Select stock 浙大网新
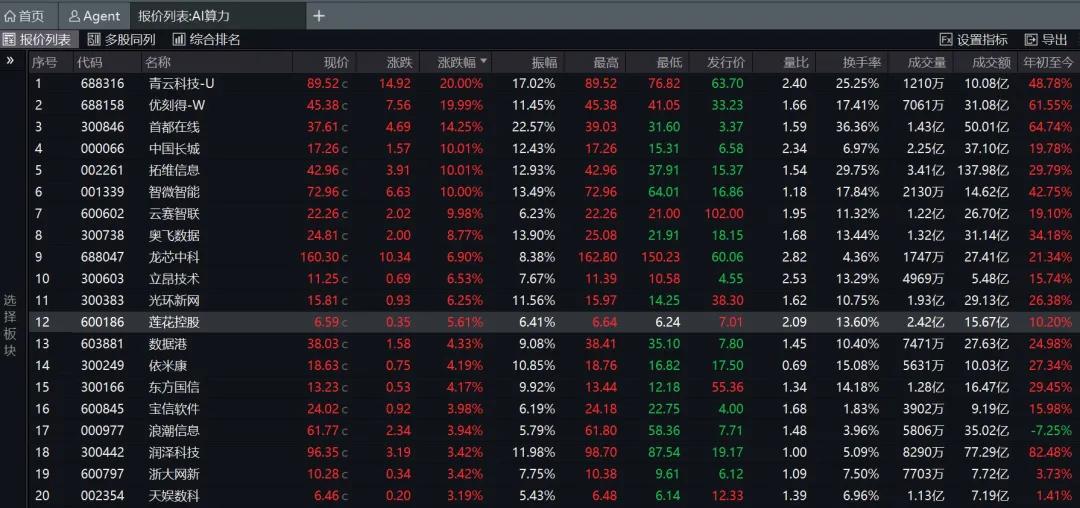1080x508 pixels. pos(174,474)
